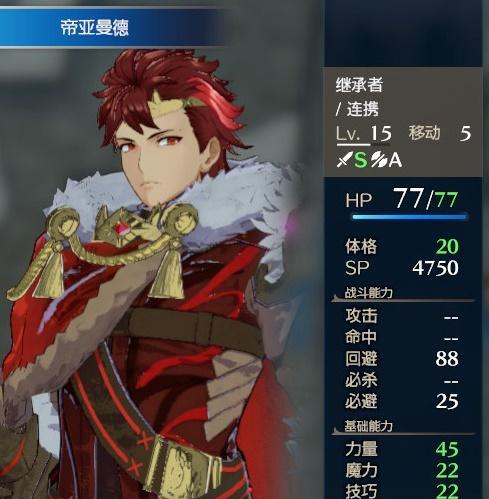The width and height of the screenshot is (489, 499).
Task: Click the 战斗能力 section header
Action: point(368,293)
